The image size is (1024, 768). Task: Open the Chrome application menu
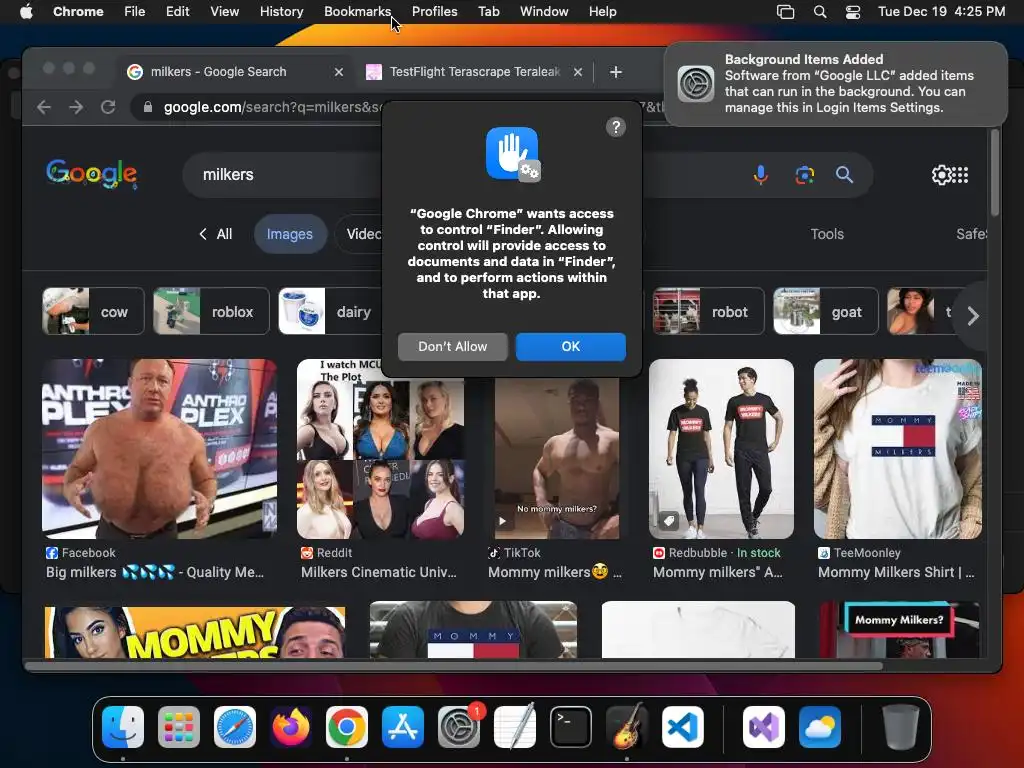(x=78, y=12)
